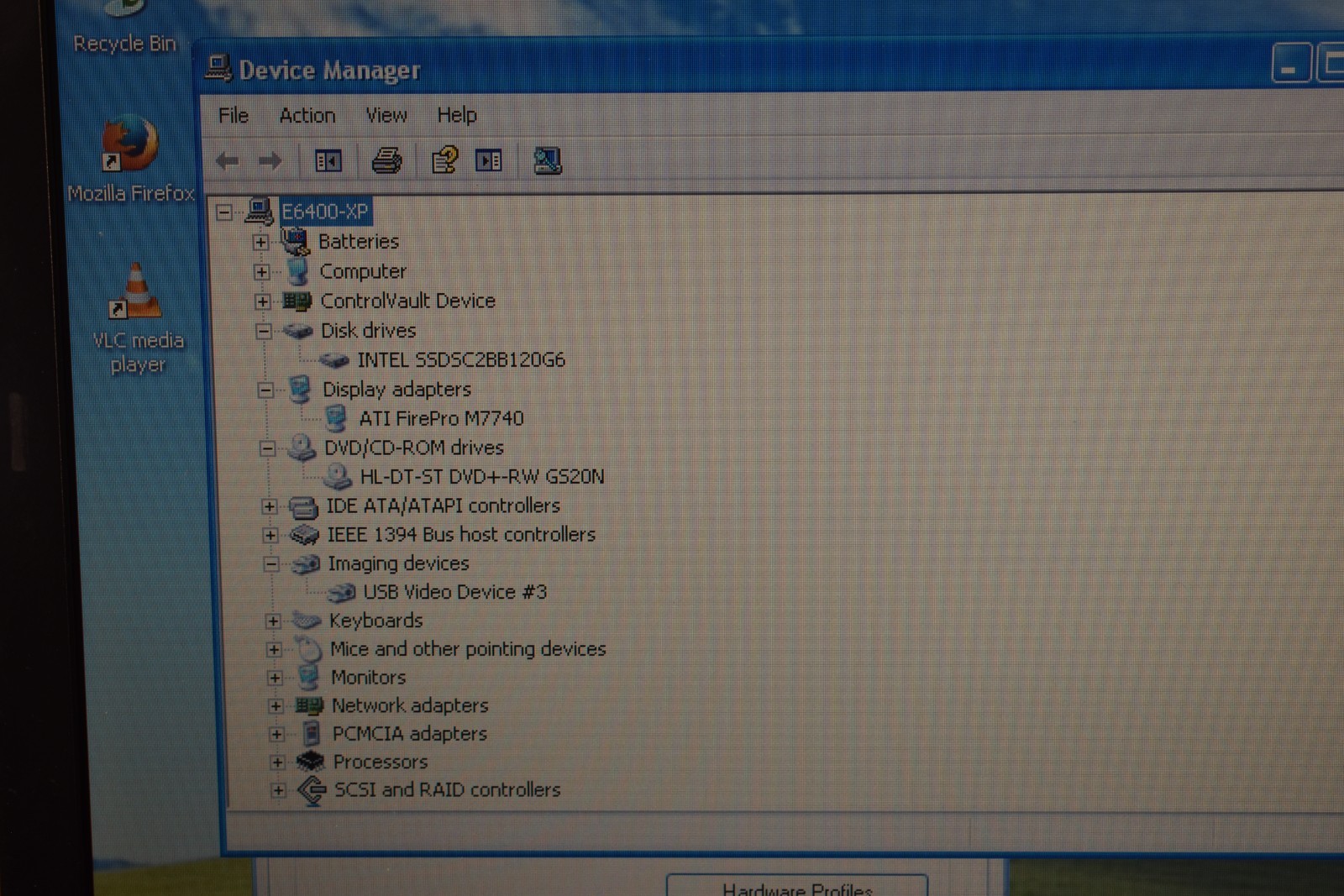Viewport: 1344px width, 896px height.
Task: Open Recycle Bin on the desktop
Action: pos(124,27)
